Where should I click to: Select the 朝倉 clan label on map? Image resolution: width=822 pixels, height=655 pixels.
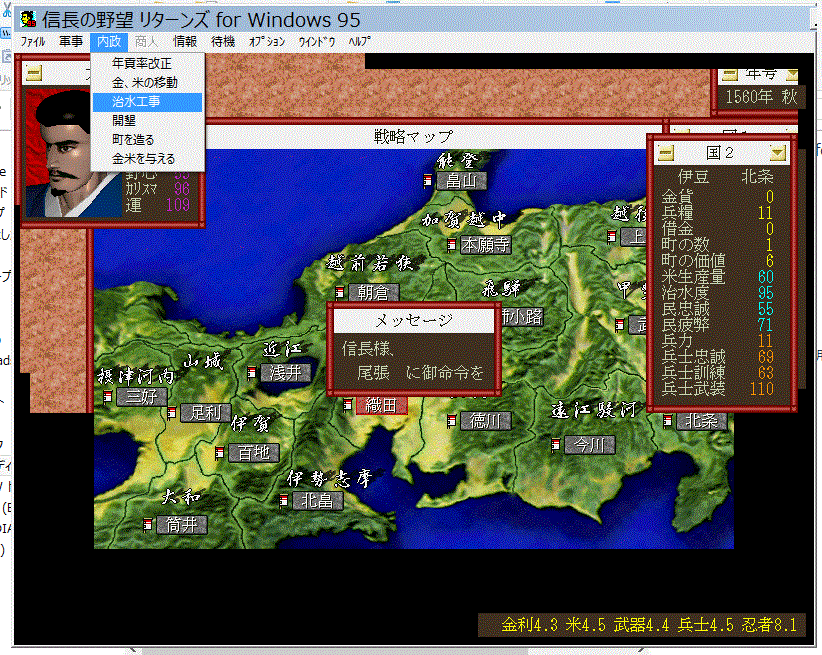374,292
